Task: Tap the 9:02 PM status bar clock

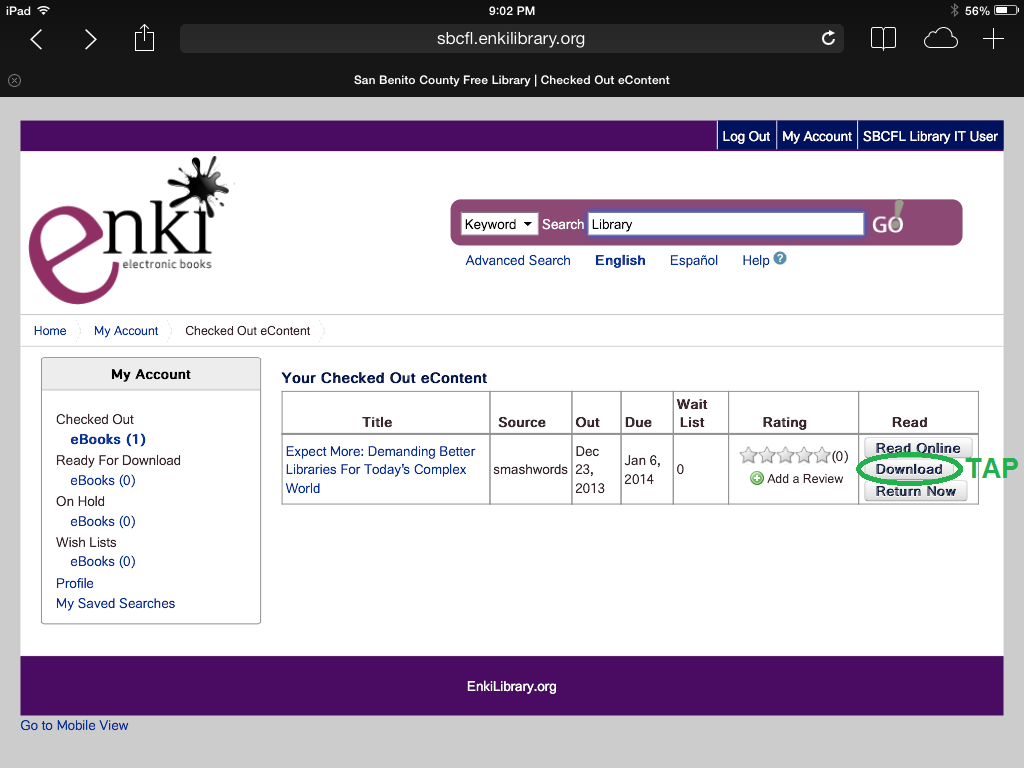Action: [x=511, y=10]
